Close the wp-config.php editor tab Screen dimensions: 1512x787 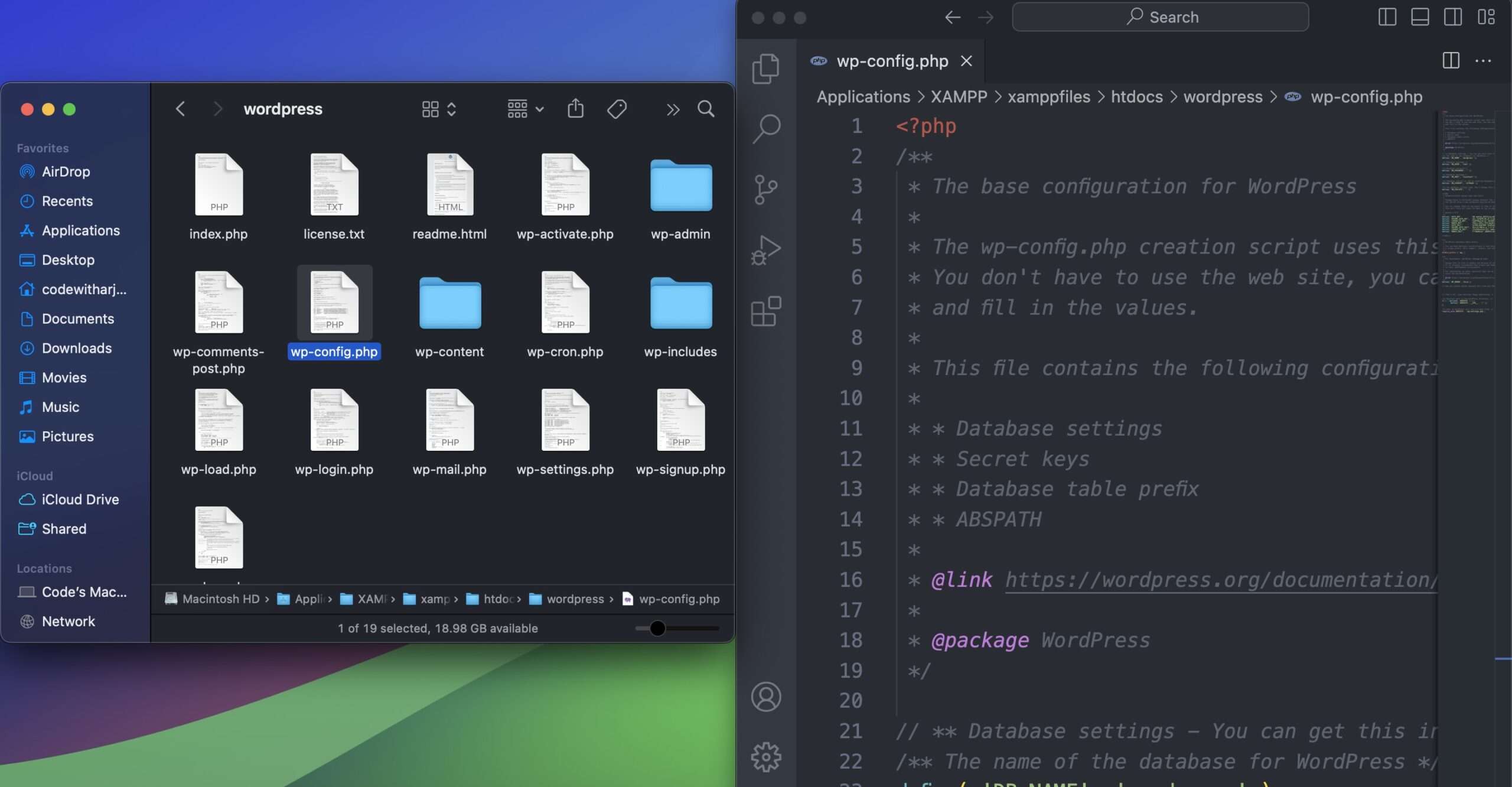click(966, 61)
